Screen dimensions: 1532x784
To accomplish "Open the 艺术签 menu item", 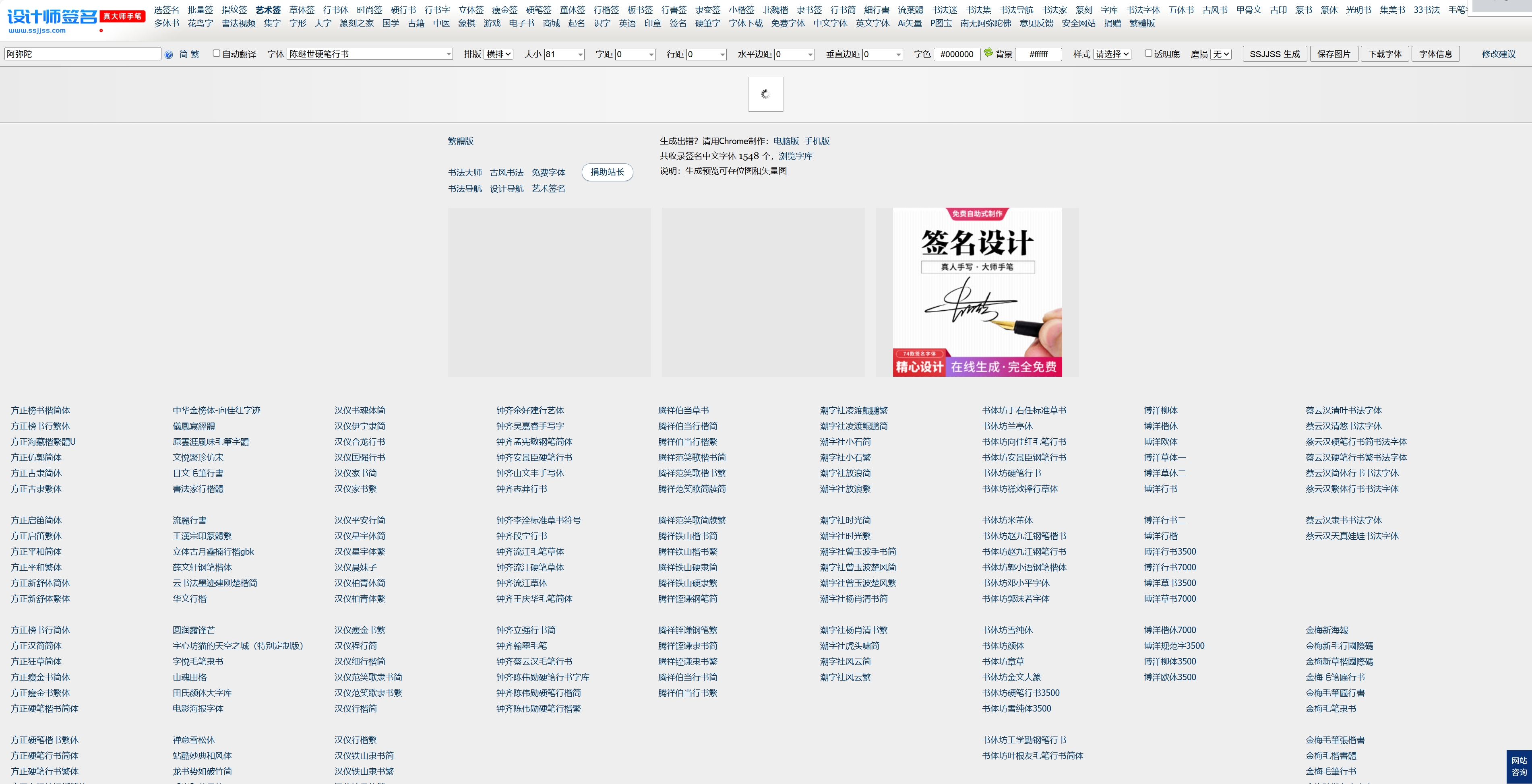I will pyautogui.click(x=268, y=10).
